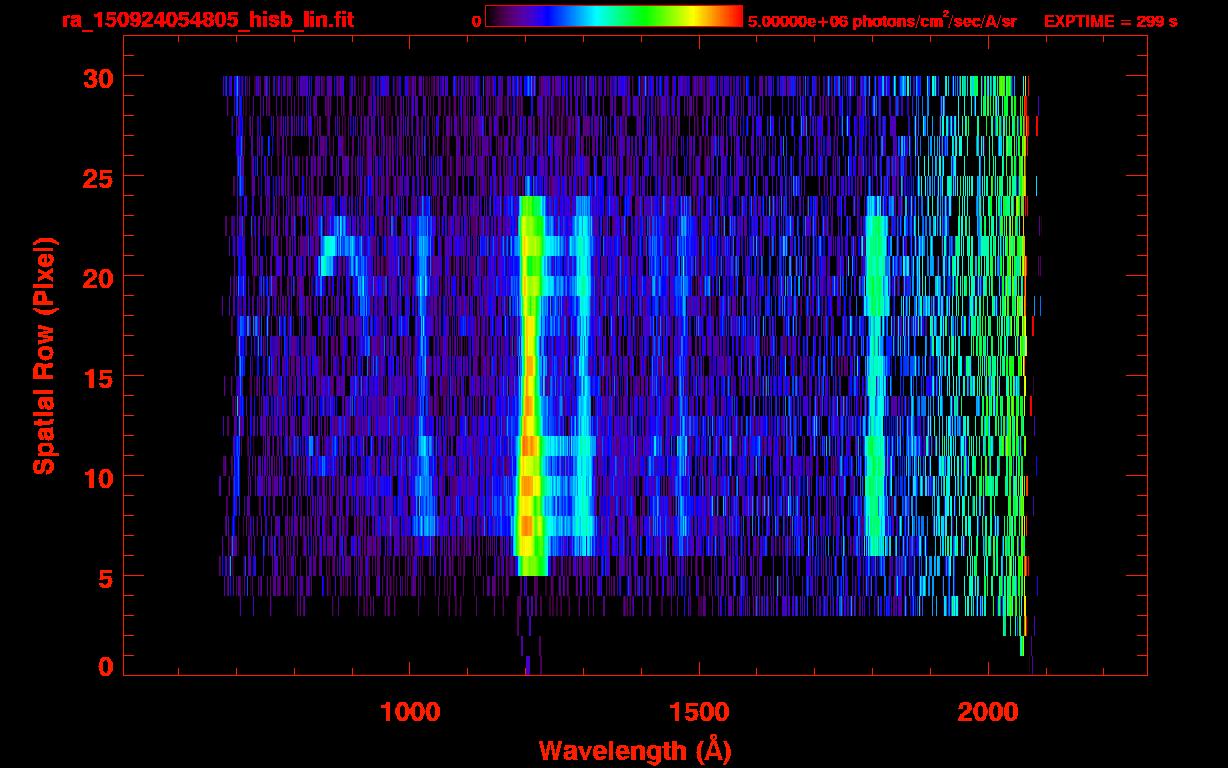Click the 5.00000e+06 photons/cm²/sec/Å/sr label

pos(882,20)
